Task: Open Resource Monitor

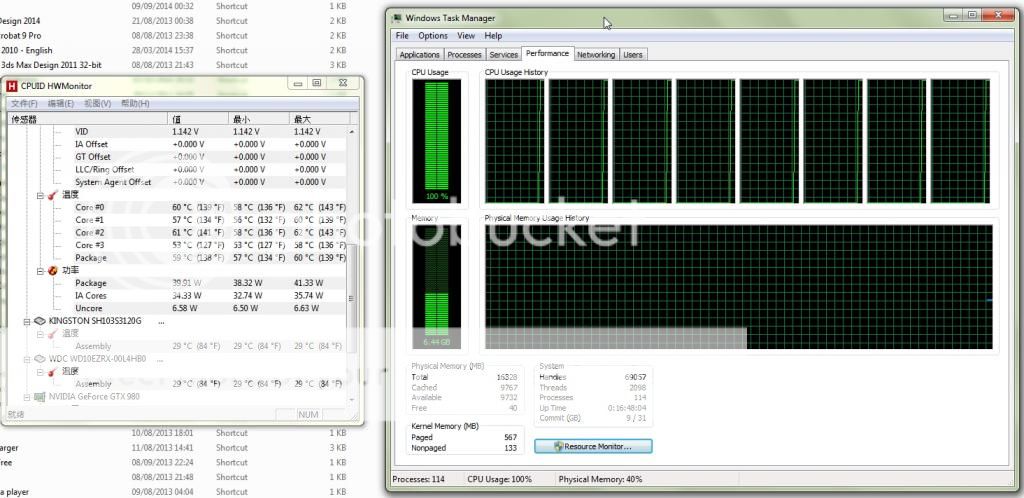Action: point(594,446)
